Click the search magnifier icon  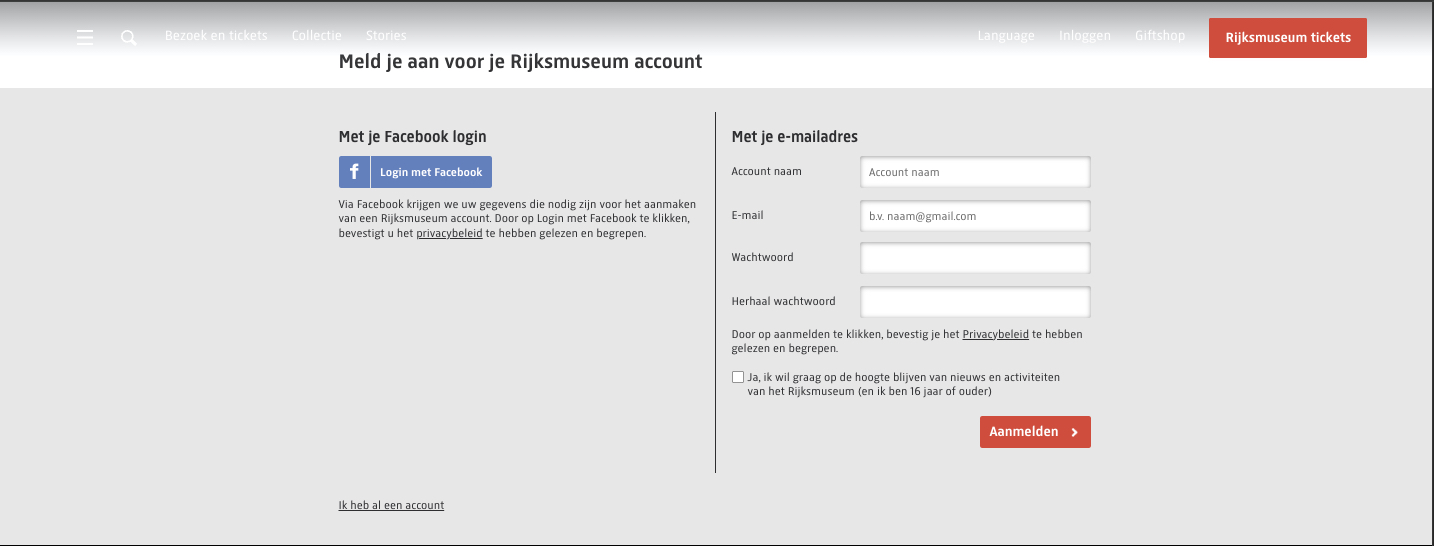[128, 38]
